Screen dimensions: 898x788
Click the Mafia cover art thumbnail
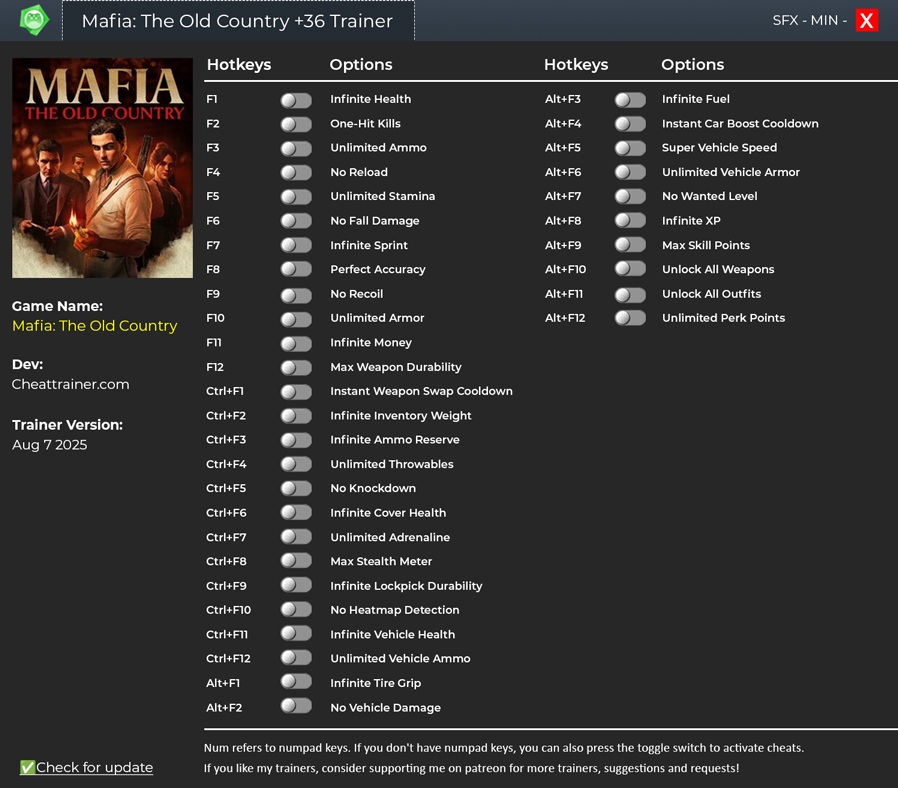coord(103,168)
